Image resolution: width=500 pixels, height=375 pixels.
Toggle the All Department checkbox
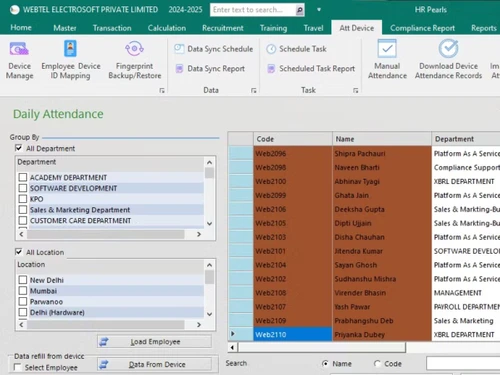(19, 148)
